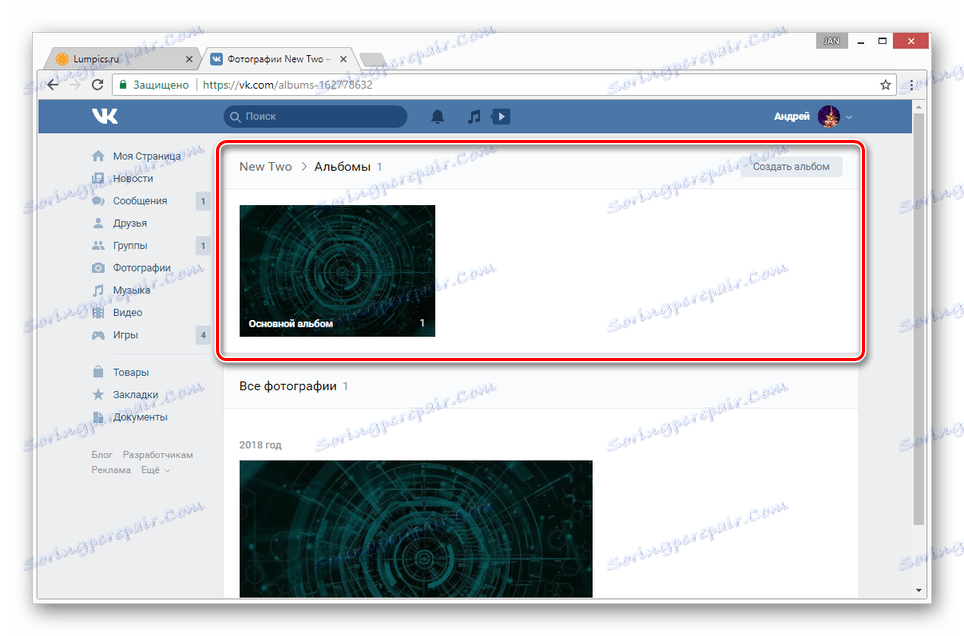
Task: Click Все фотографии heading
Action: [x=288, y=386]
